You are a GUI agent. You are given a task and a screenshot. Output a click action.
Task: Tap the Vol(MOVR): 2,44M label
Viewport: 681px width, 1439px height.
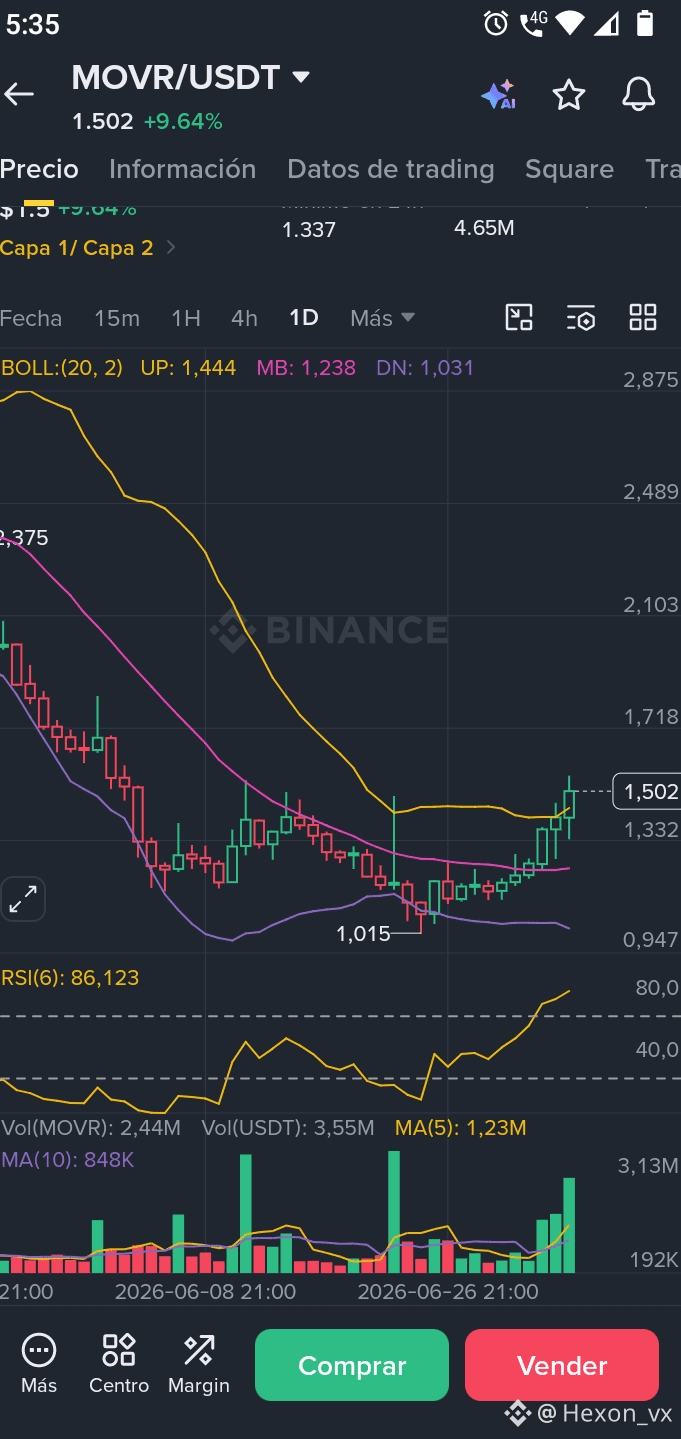pyautogui.click(x=91, y=1128)
